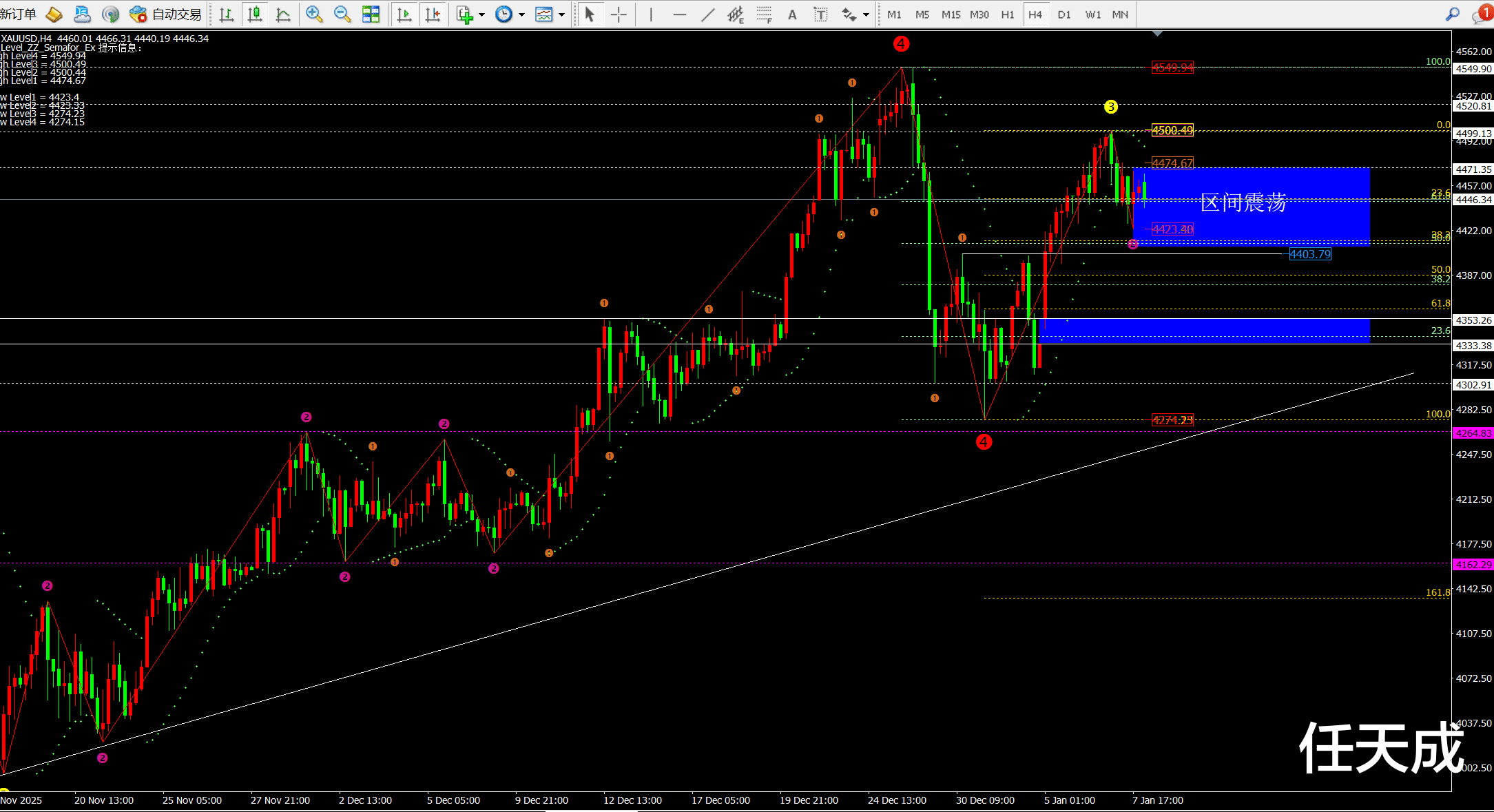
Task: Expand the indicators list dropdown arrow
Action: coord(481,14)
